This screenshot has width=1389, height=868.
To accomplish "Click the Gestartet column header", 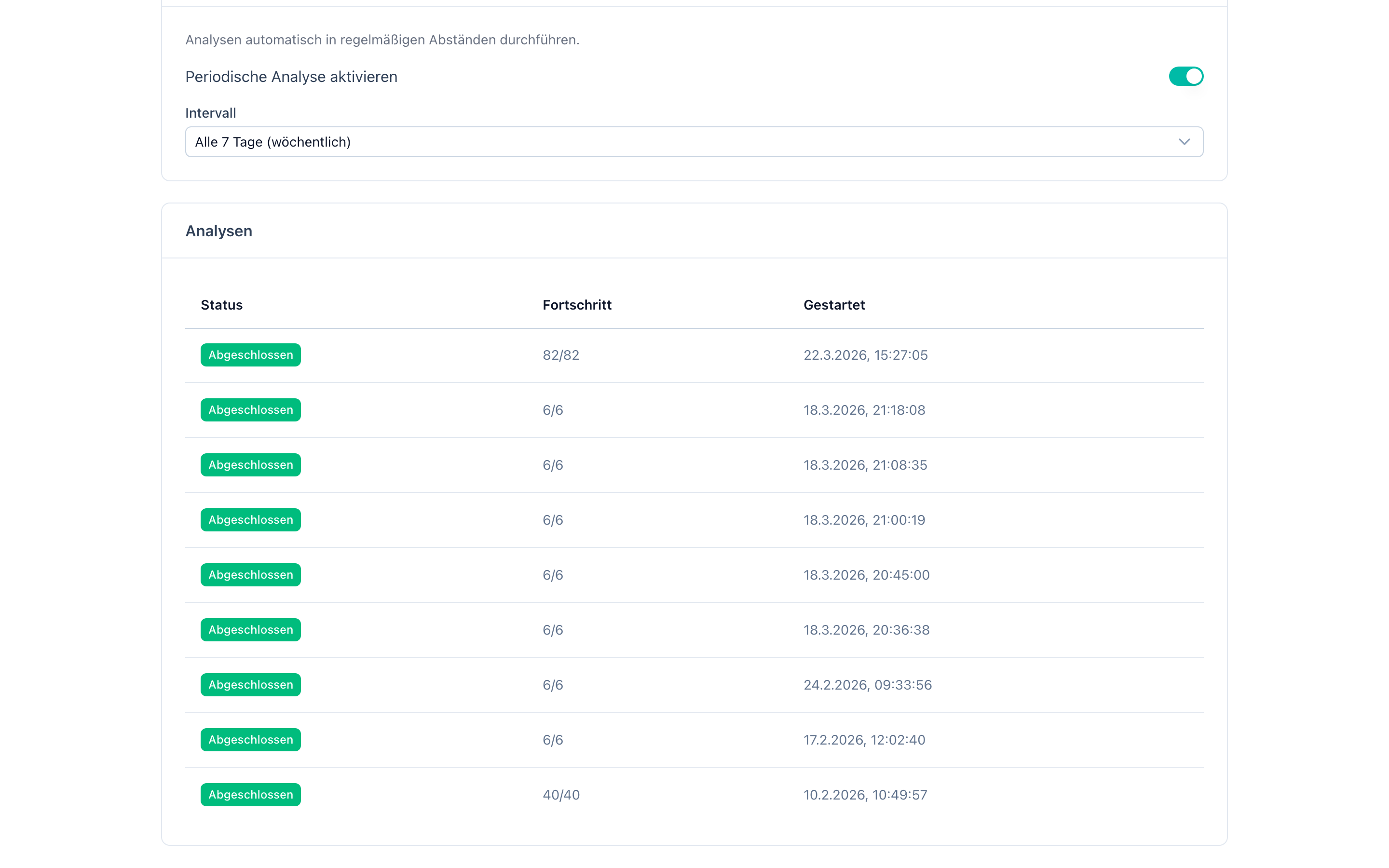I will point(833,305).
